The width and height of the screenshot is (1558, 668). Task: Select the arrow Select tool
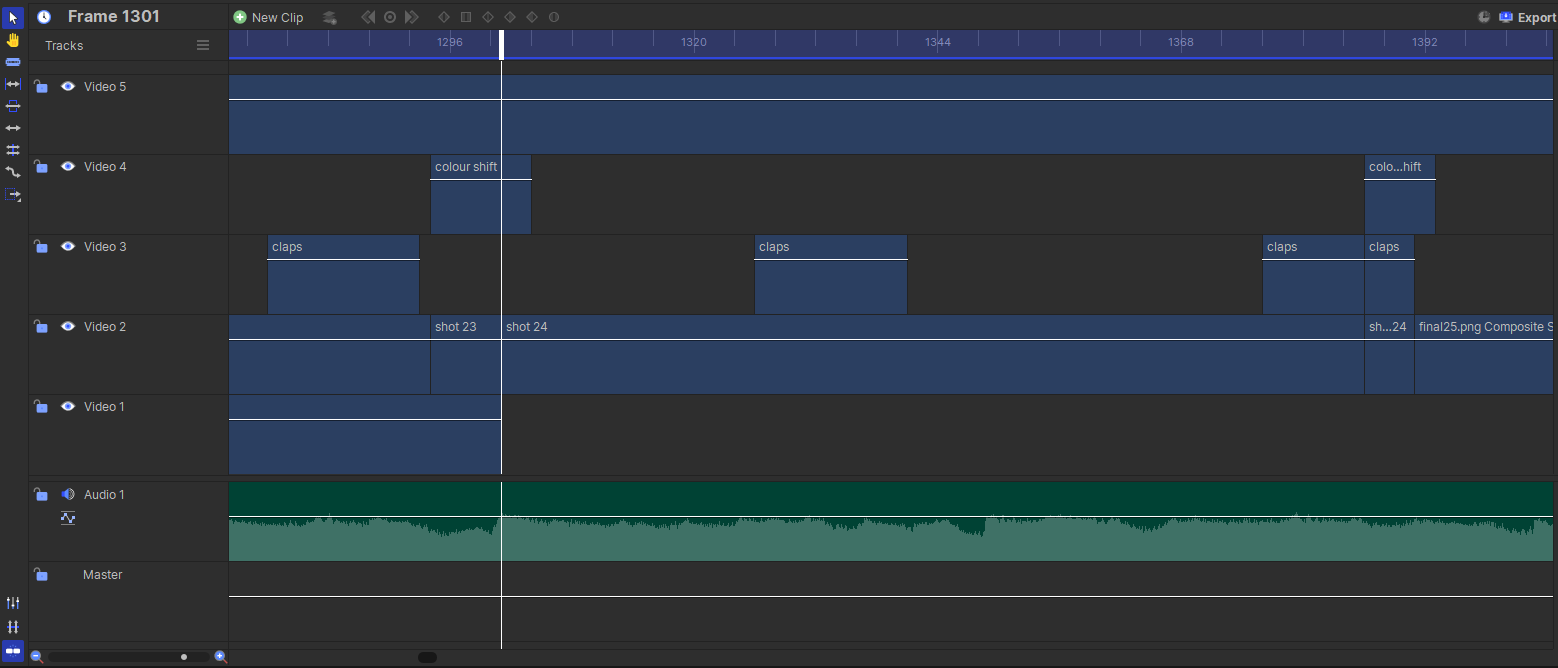point(13,17)
